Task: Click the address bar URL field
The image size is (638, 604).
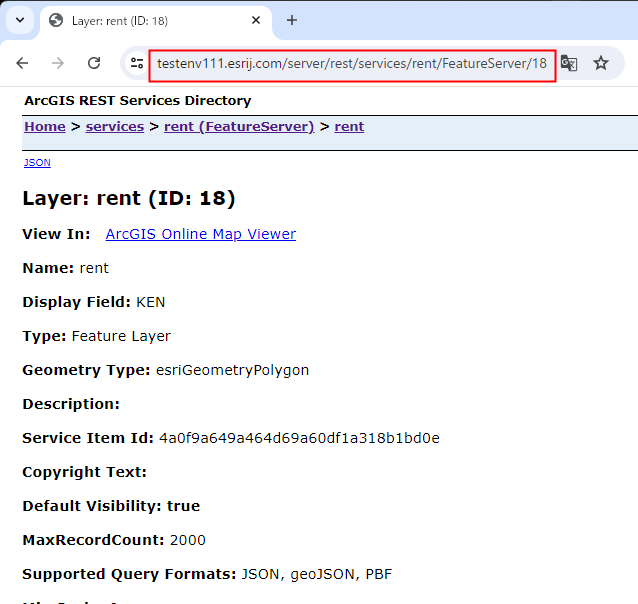Action: click(352, 63)
